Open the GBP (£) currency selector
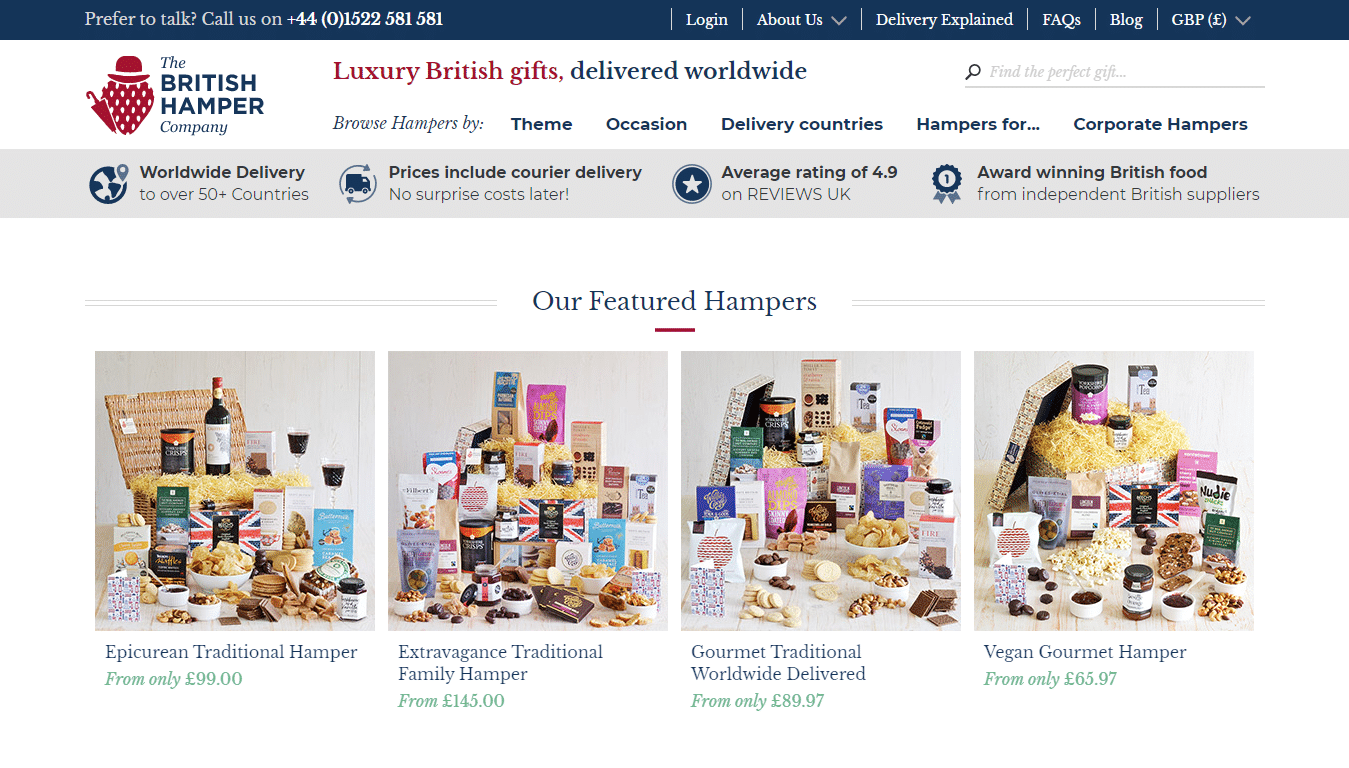 1210,20
